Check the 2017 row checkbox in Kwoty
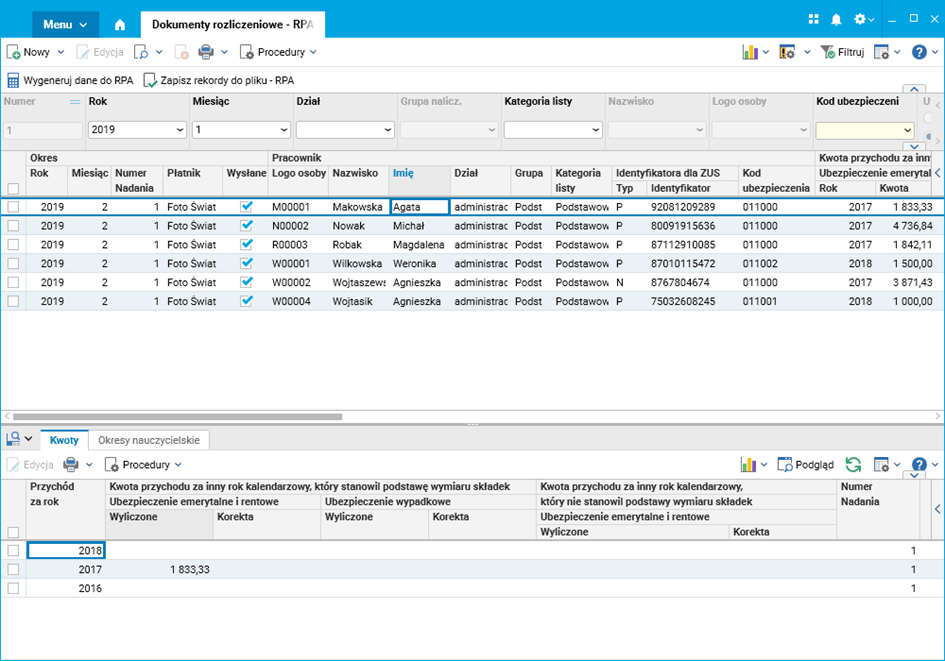The width and height of the screenshot is (945, 661). click(13, 570)
